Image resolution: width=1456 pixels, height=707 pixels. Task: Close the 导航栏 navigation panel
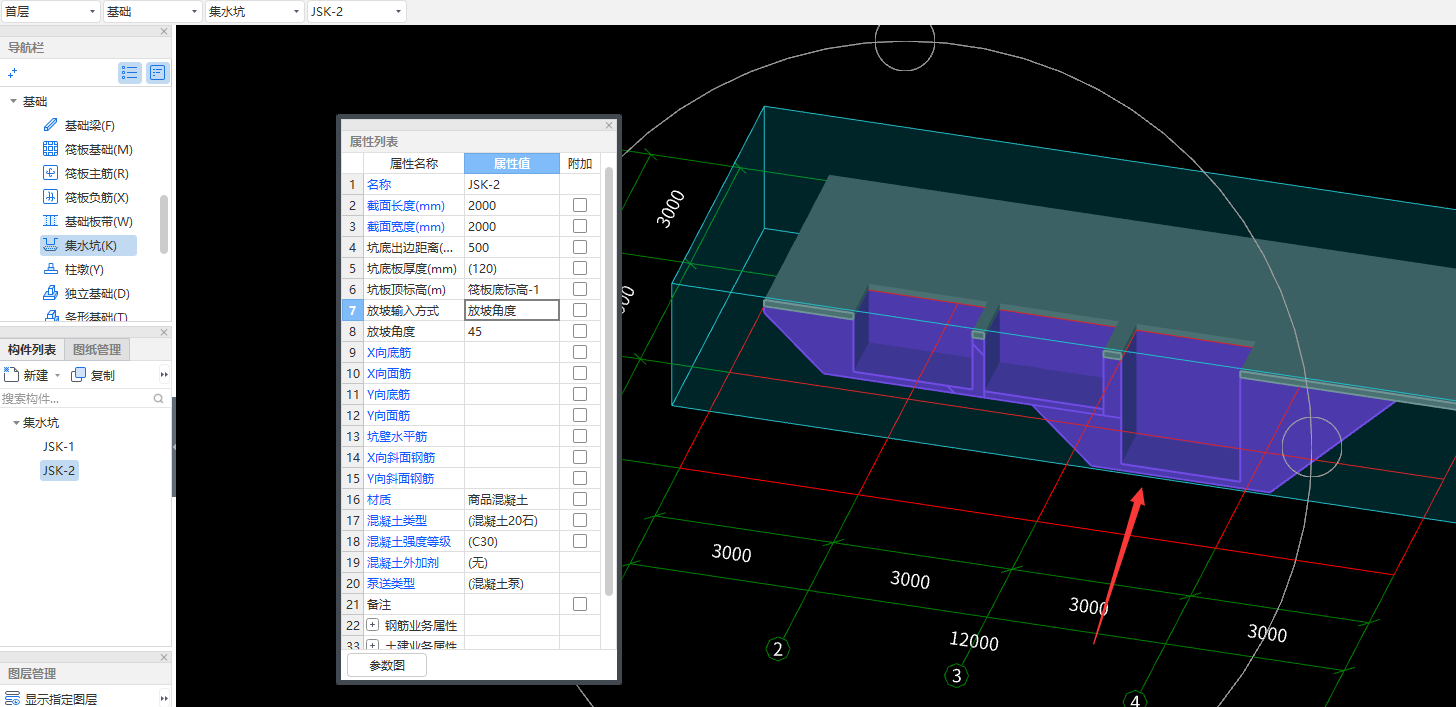pos(164,32)
